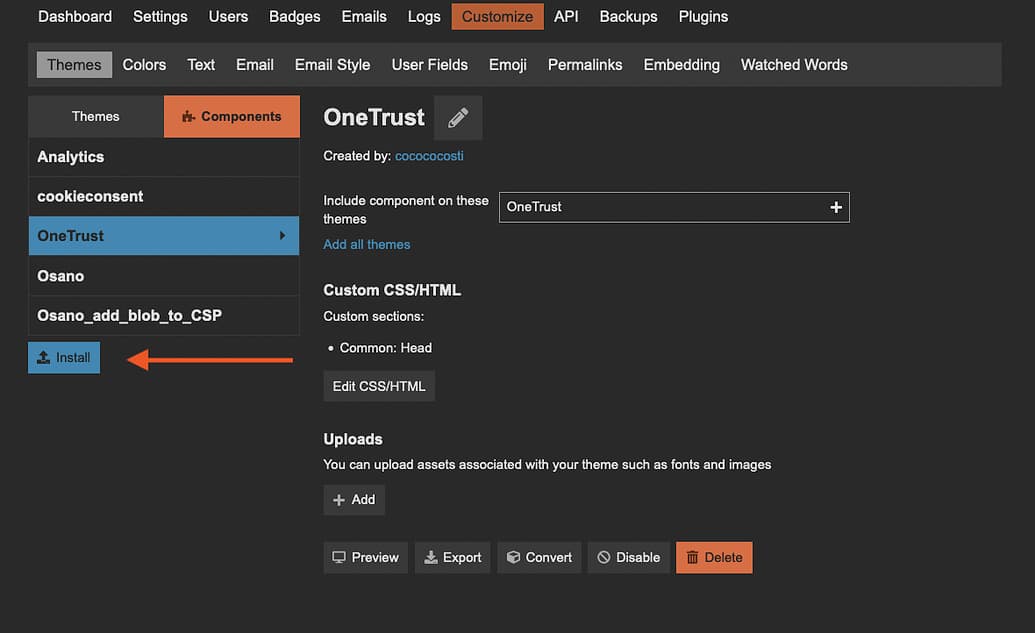This screenshot has height=633, width=1035.
Task: Open the Settings admin tab
Action: pyautogui.click(x=160, y=17)
